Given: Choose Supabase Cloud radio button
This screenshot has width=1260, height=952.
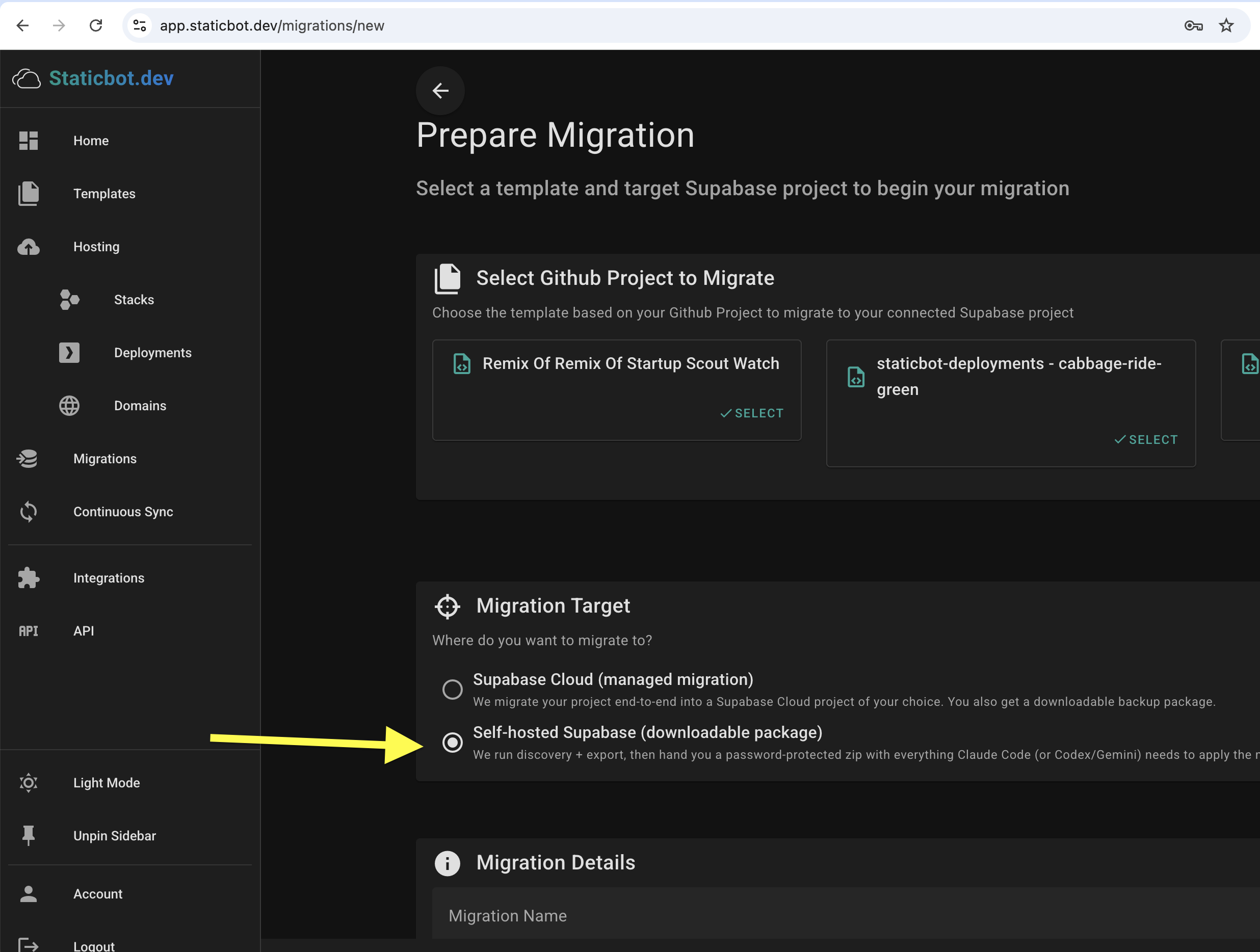Looking at the screenshot, I should [x=452, y=690].
